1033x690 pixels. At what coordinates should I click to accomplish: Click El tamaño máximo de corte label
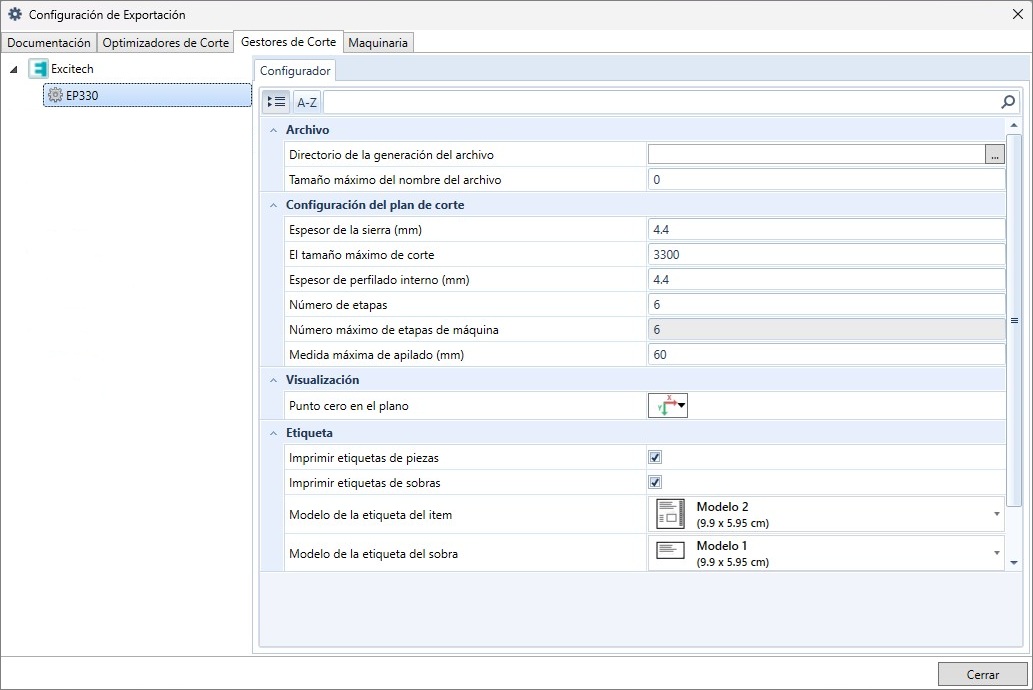[x=361, y=255]
